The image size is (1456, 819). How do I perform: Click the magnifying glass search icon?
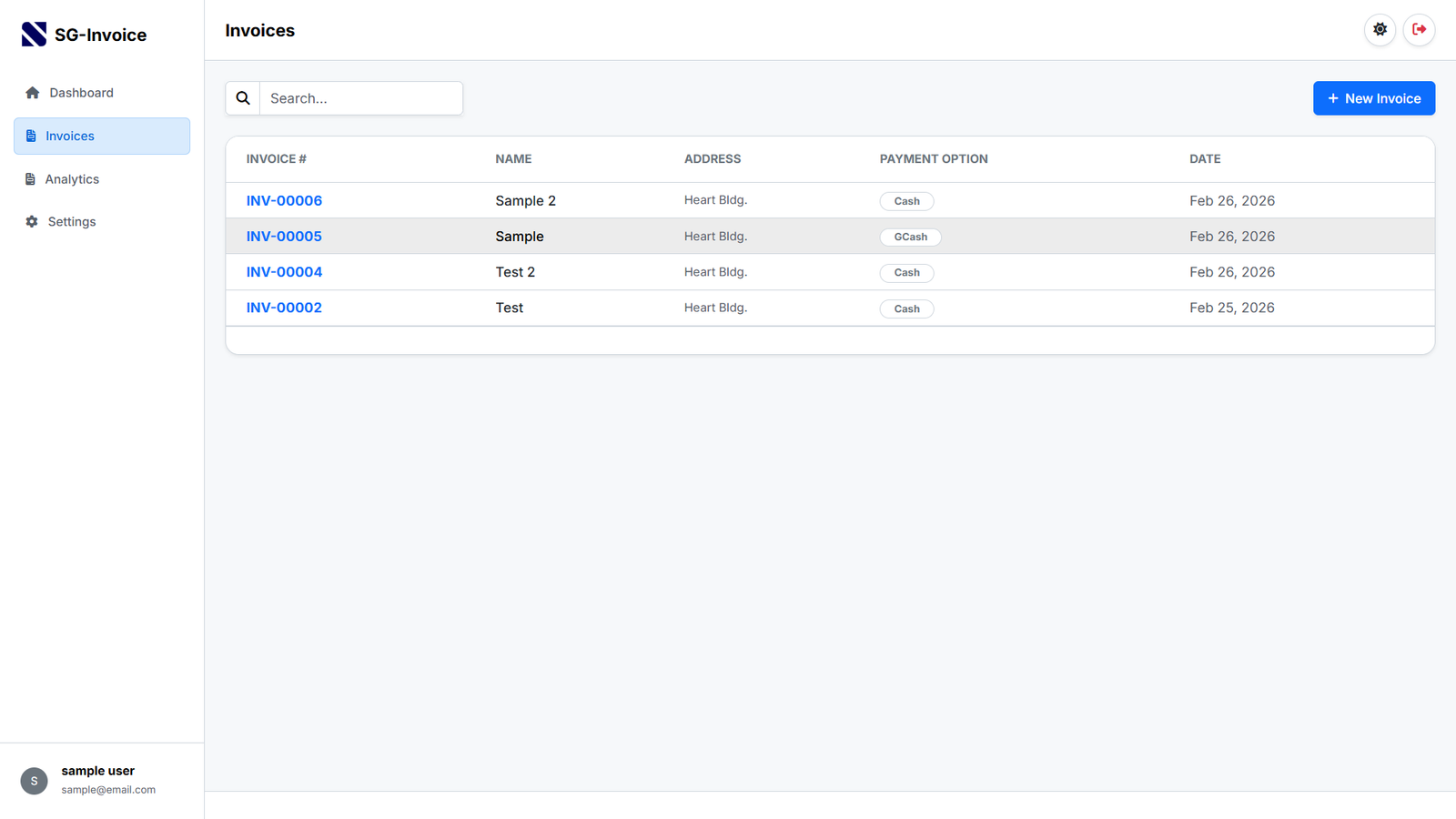click(x=242, y=97)
